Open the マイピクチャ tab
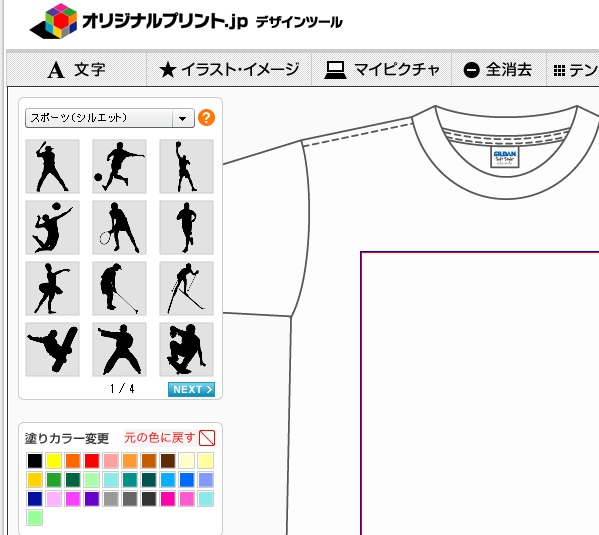 coord(382,70)
